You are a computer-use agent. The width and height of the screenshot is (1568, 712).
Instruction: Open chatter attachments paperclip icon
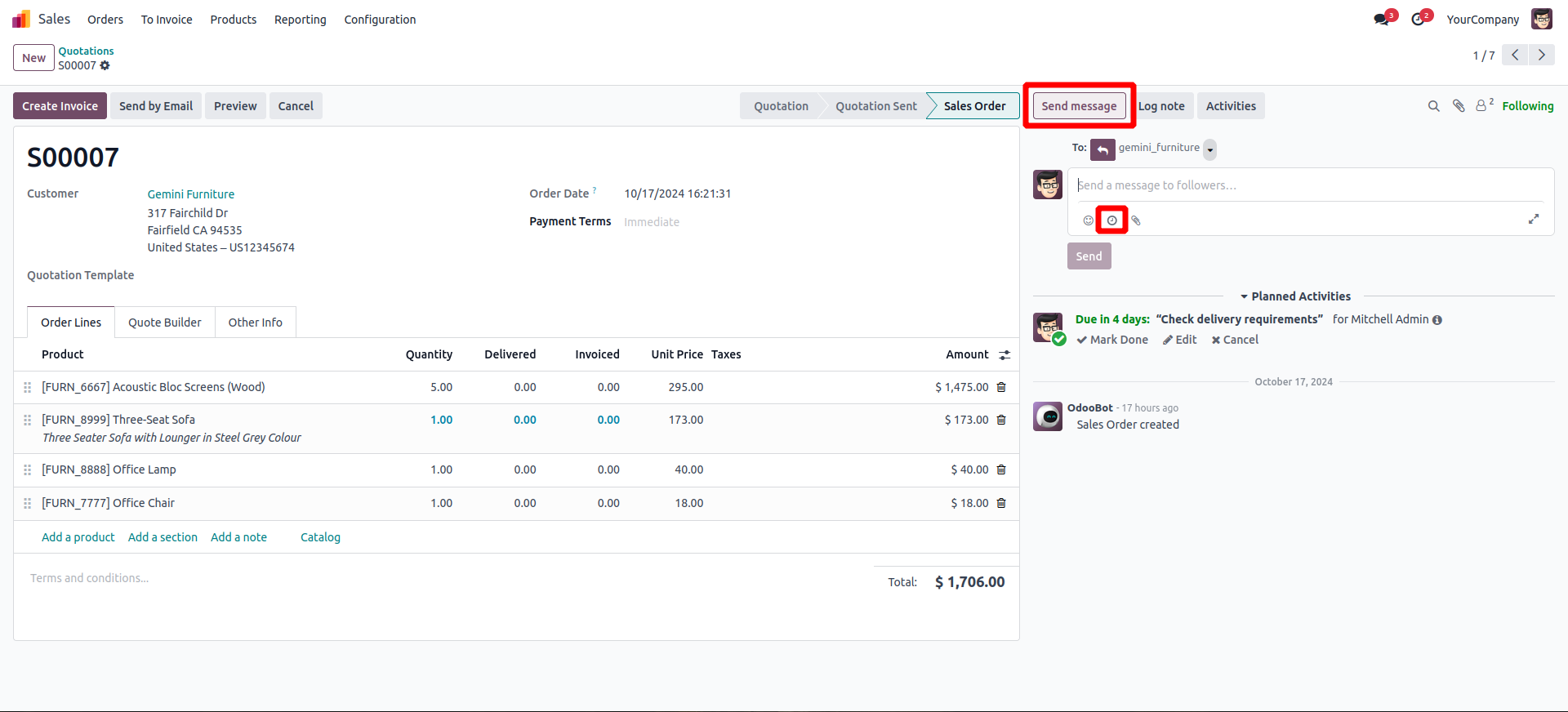[1459, 106]
